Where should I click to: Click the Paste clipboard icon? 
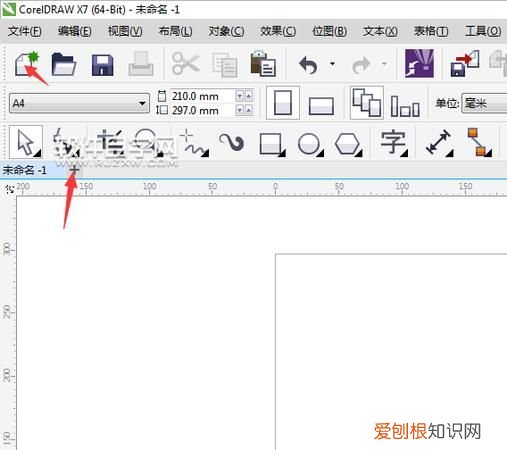coord(263,63)
